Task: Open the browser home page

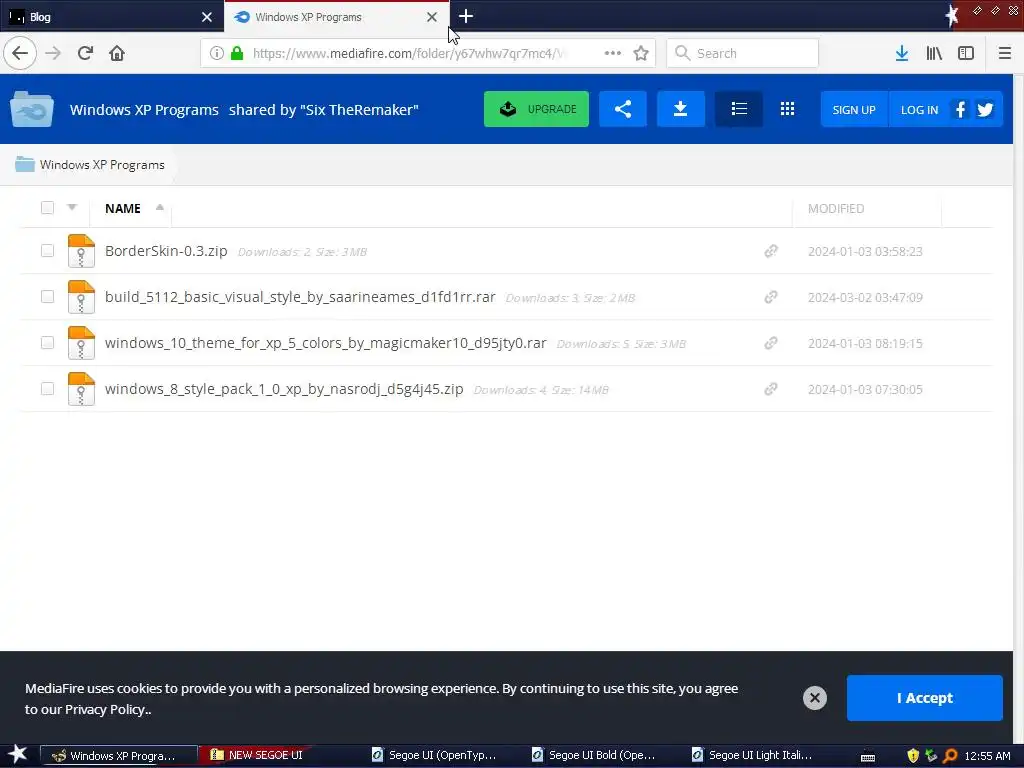Action: pyautogui.click(x=117, y=53)
